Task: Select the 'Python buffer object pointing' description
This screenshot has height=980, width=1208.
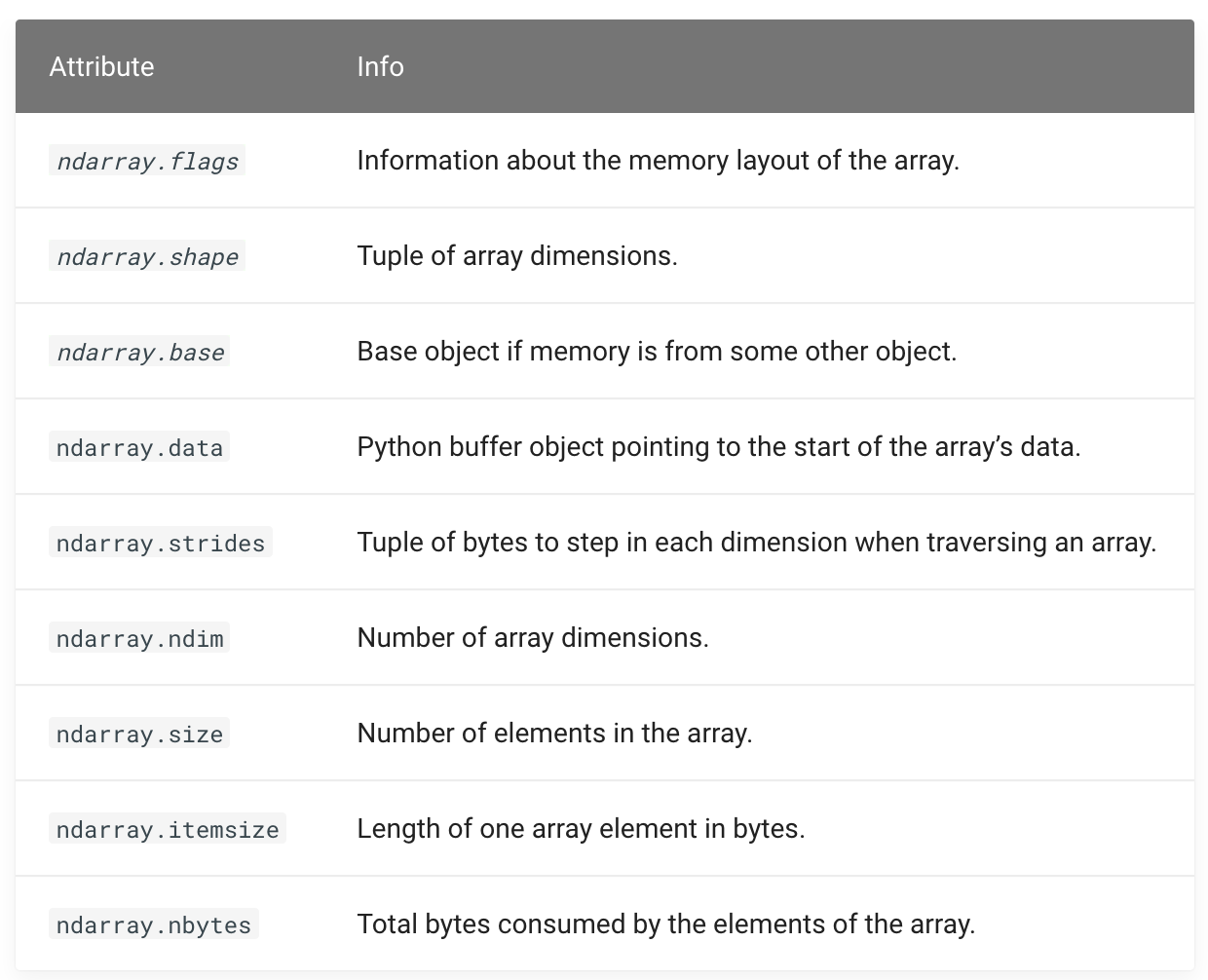Action: [719, 446]
